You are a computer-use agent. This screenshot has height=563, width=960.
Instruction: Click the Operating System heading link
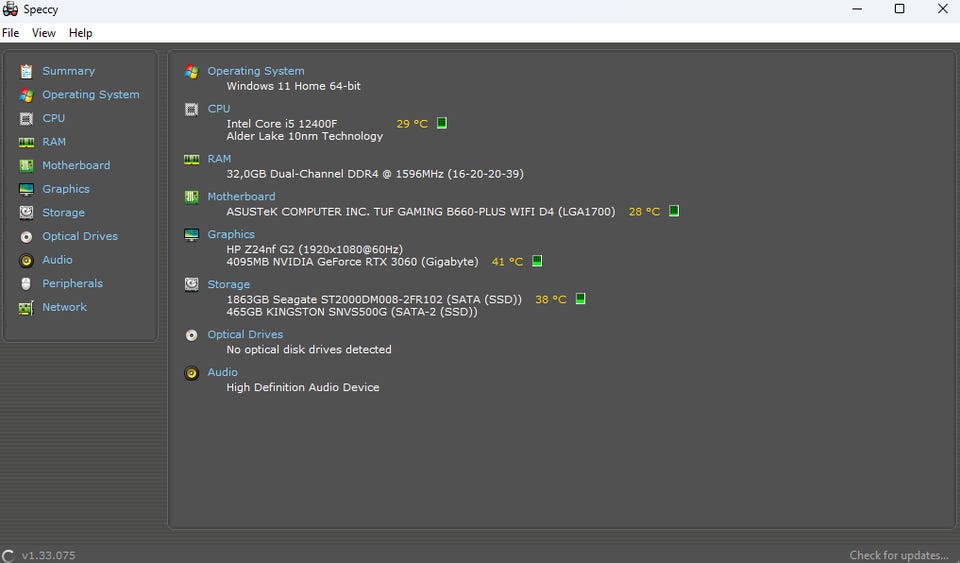pos(256,71)
